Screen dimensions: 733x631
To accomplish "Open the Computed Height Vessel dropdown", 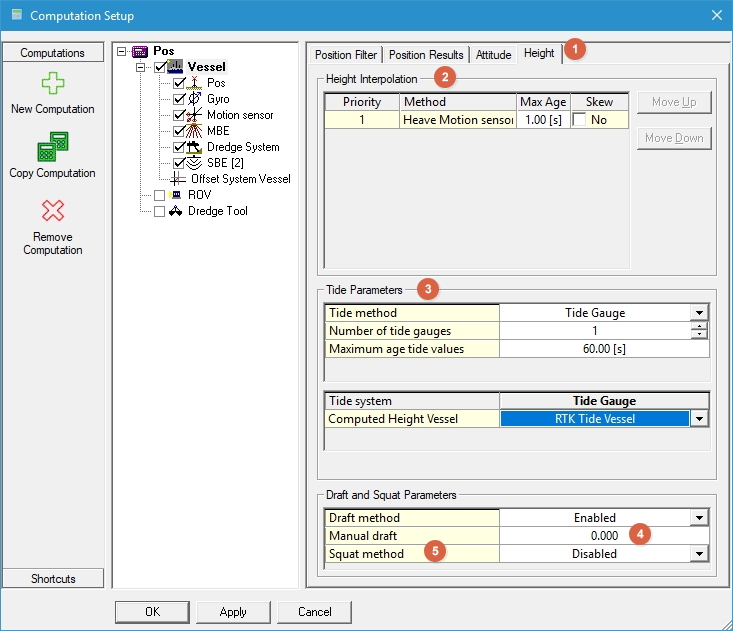I will [700, 419].
